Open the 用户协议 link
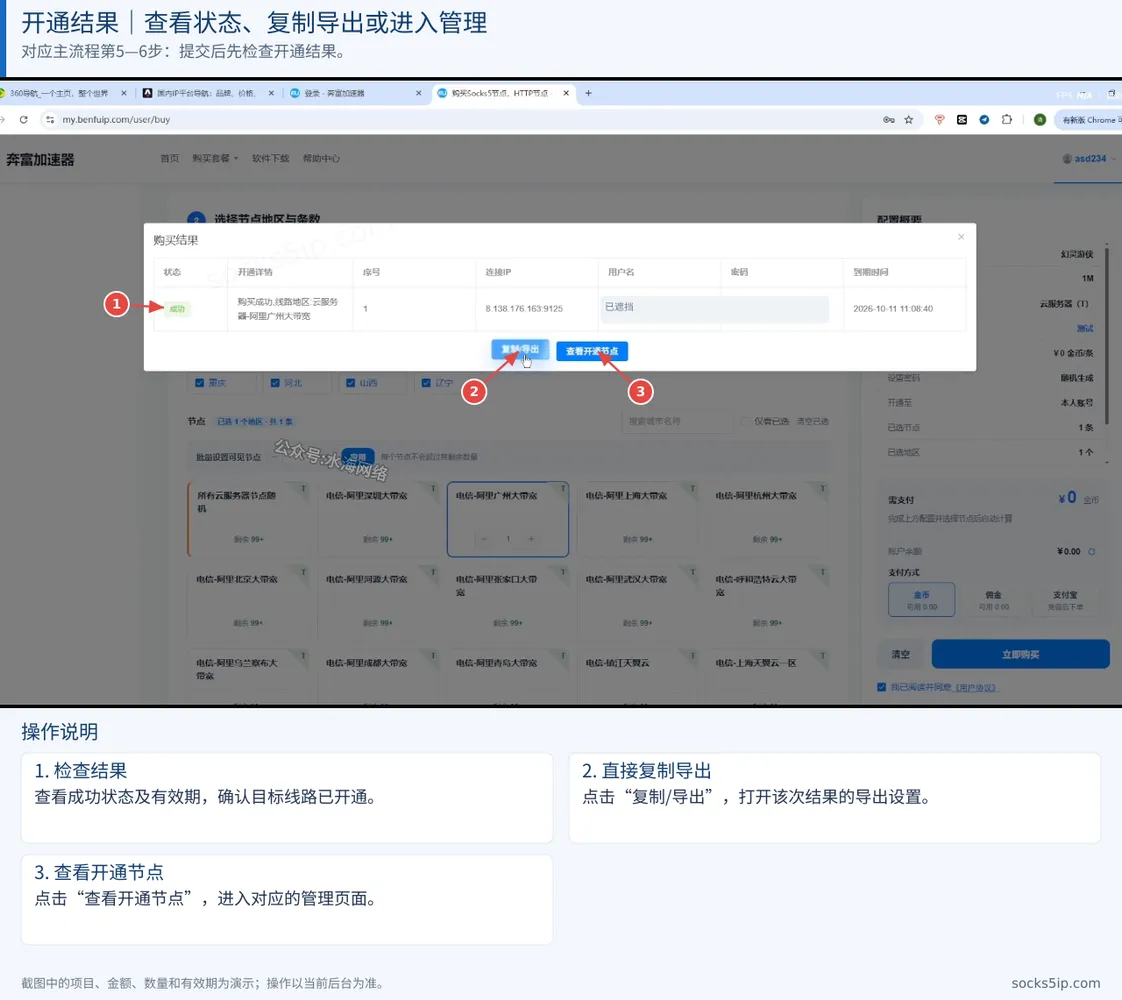The width and height of the screenshot is (1122, 1000). click(x=976, y=687)
